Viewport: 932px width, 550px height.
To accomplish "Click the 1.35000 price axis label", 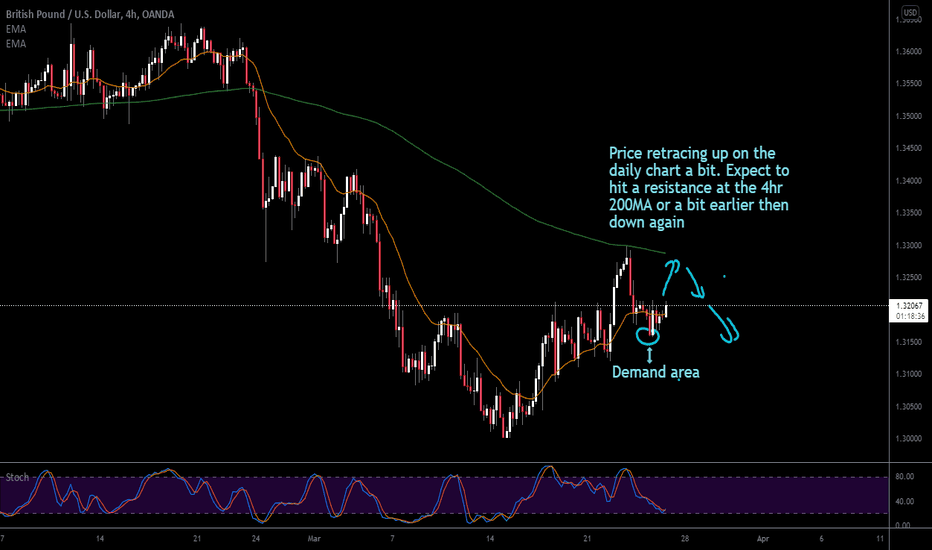I will tap(908, 116).
